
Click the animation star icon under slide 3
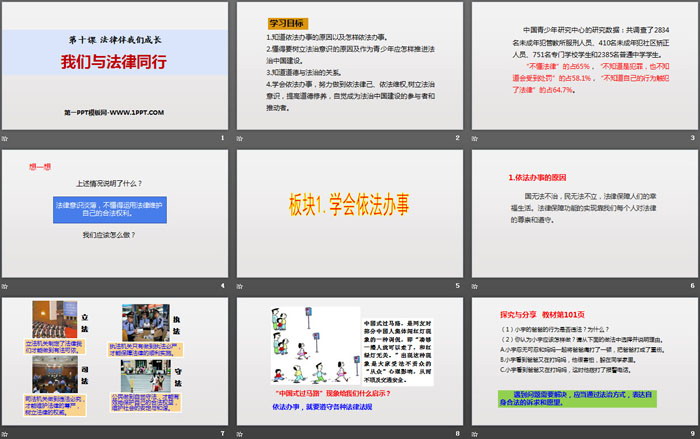[475, 138]
